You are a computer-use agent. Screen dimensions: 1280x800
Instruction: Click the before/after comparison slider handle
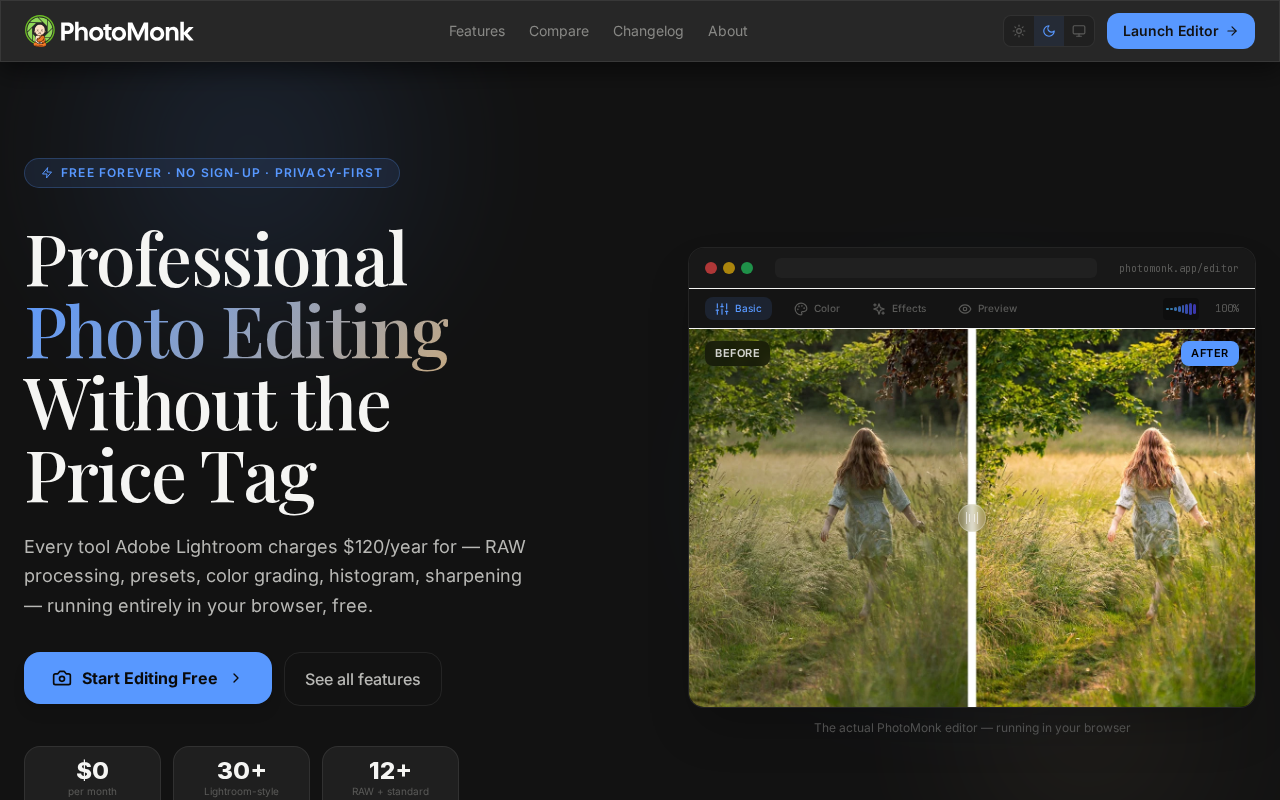click(x=971, y=518)
